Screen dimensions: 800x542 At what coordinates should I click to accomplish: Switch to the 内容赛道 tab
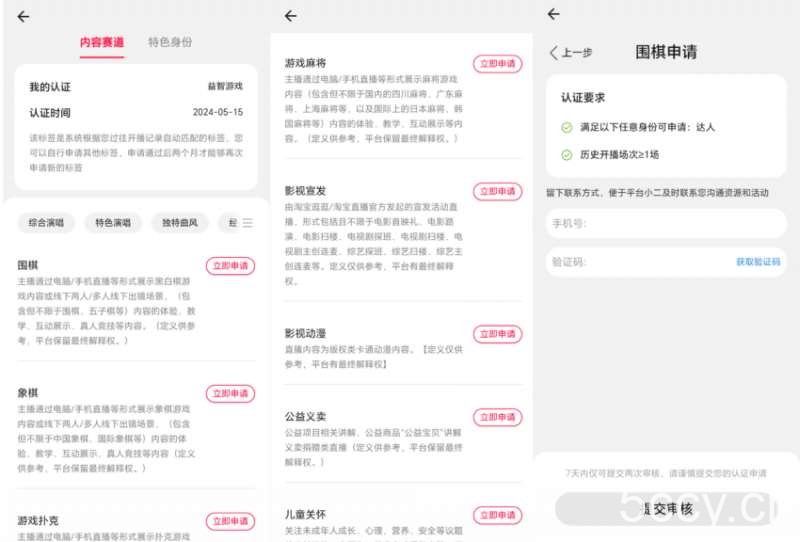tap(102, 42)
